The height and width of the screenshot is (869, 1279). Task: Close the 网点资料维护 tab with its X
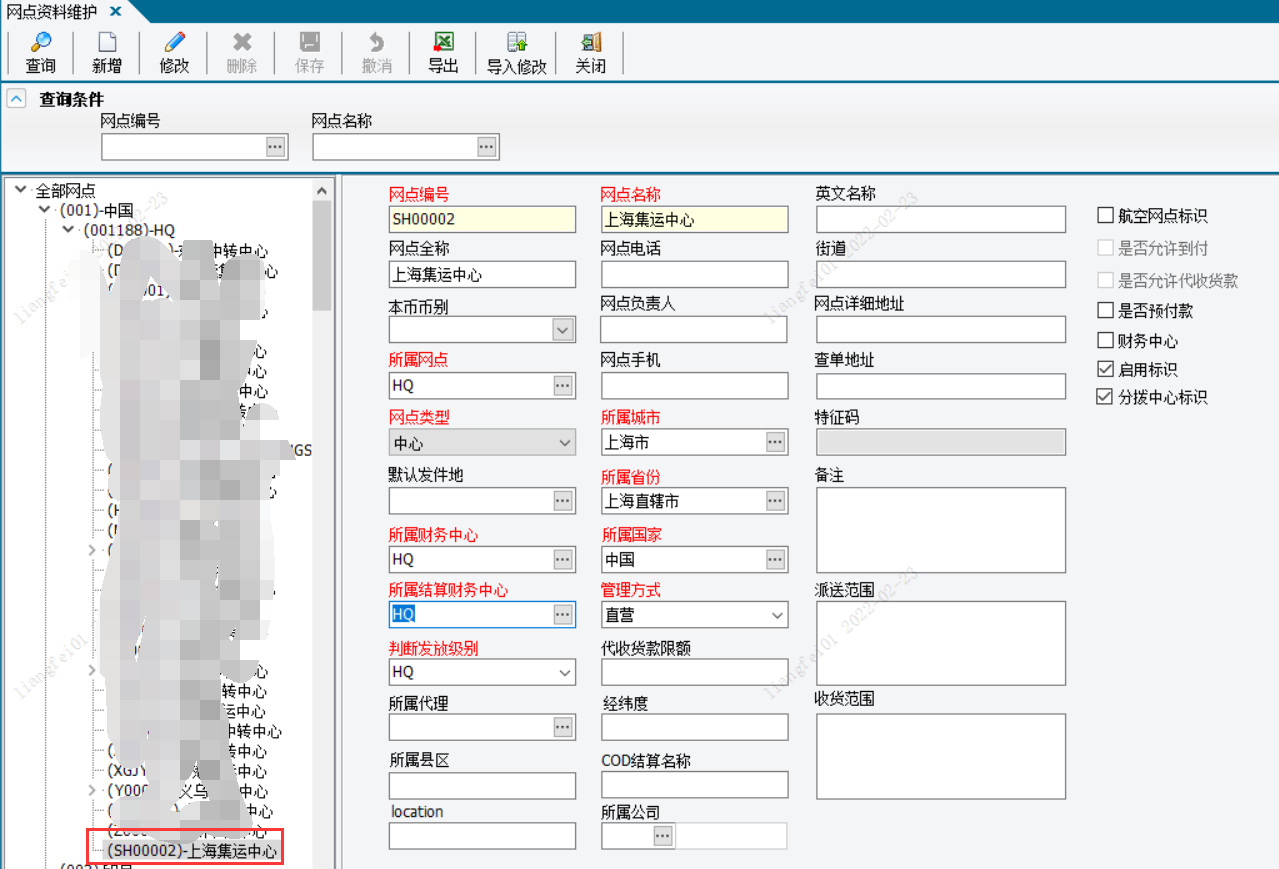[x=115, y=11]
